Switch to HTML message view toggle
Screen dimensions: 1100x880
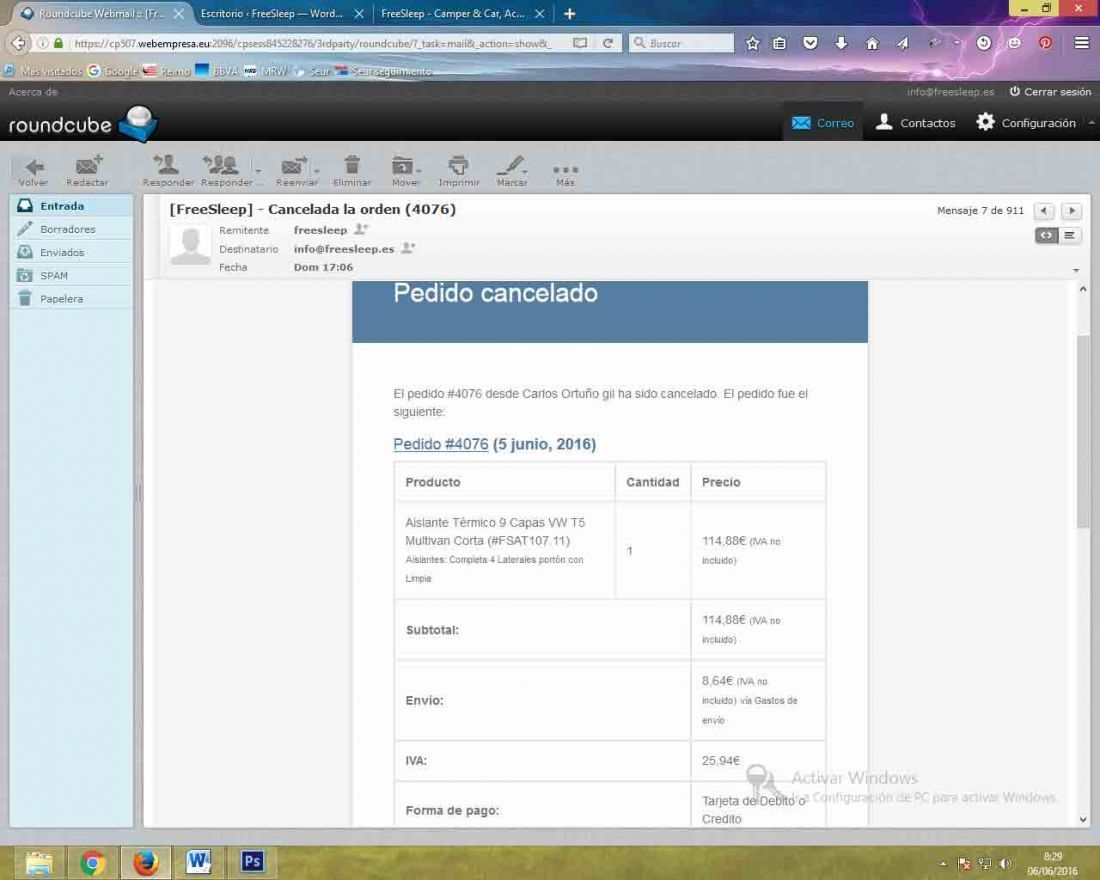click(1046, 235)
